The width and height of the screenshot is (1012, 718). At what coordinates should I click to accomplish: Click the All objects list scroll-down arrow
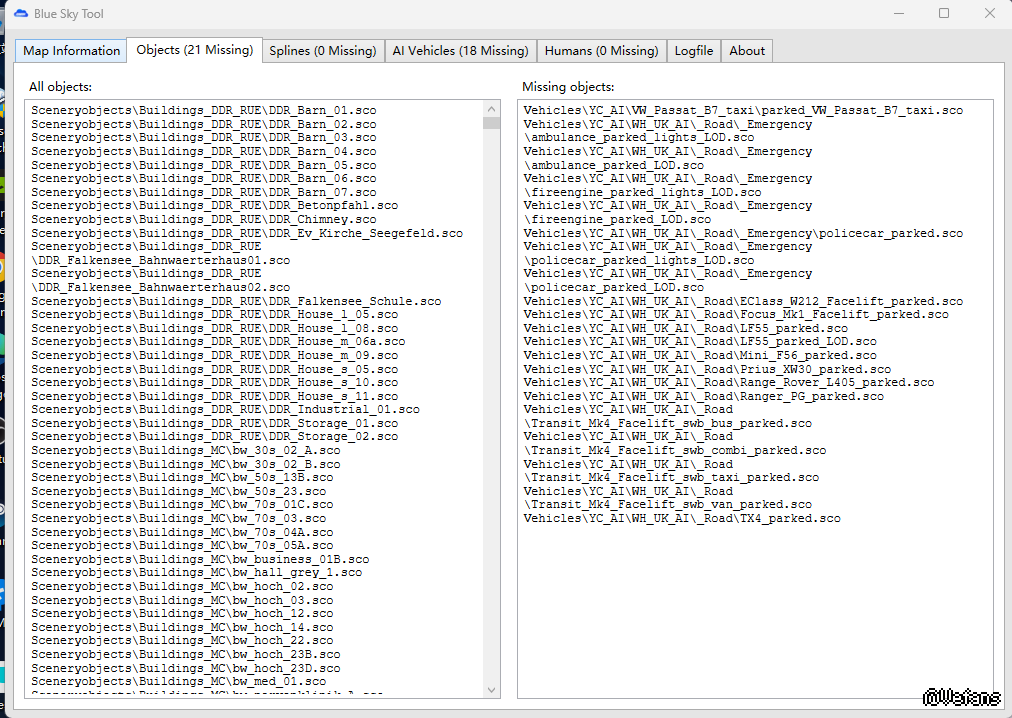[x=491, y=689]
